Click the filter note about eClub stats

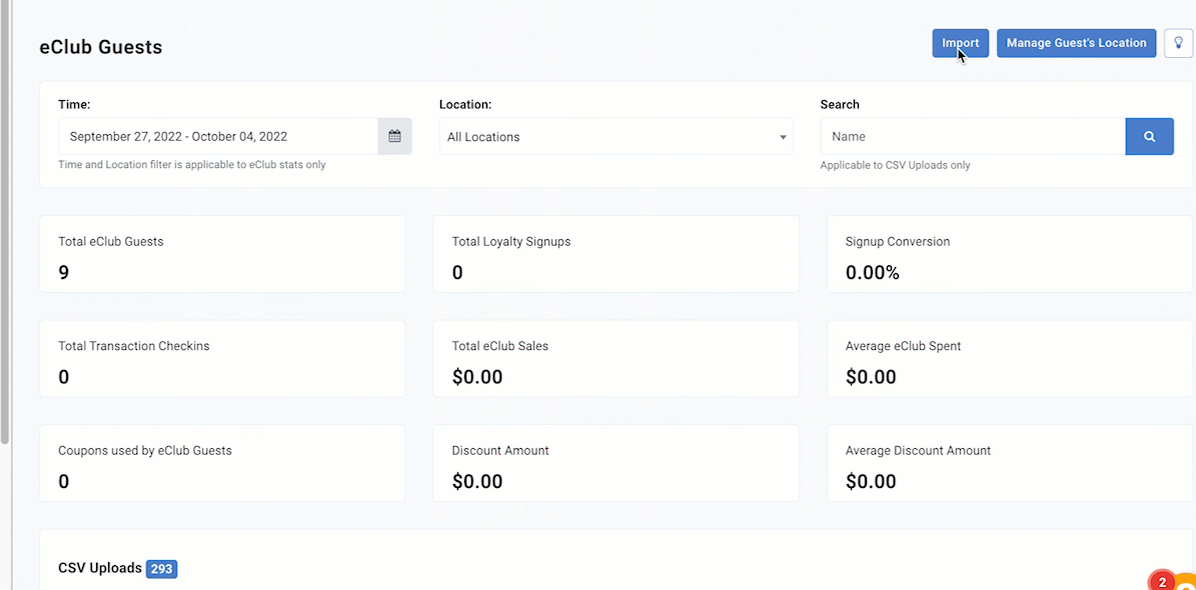click(x=192, y=165)
